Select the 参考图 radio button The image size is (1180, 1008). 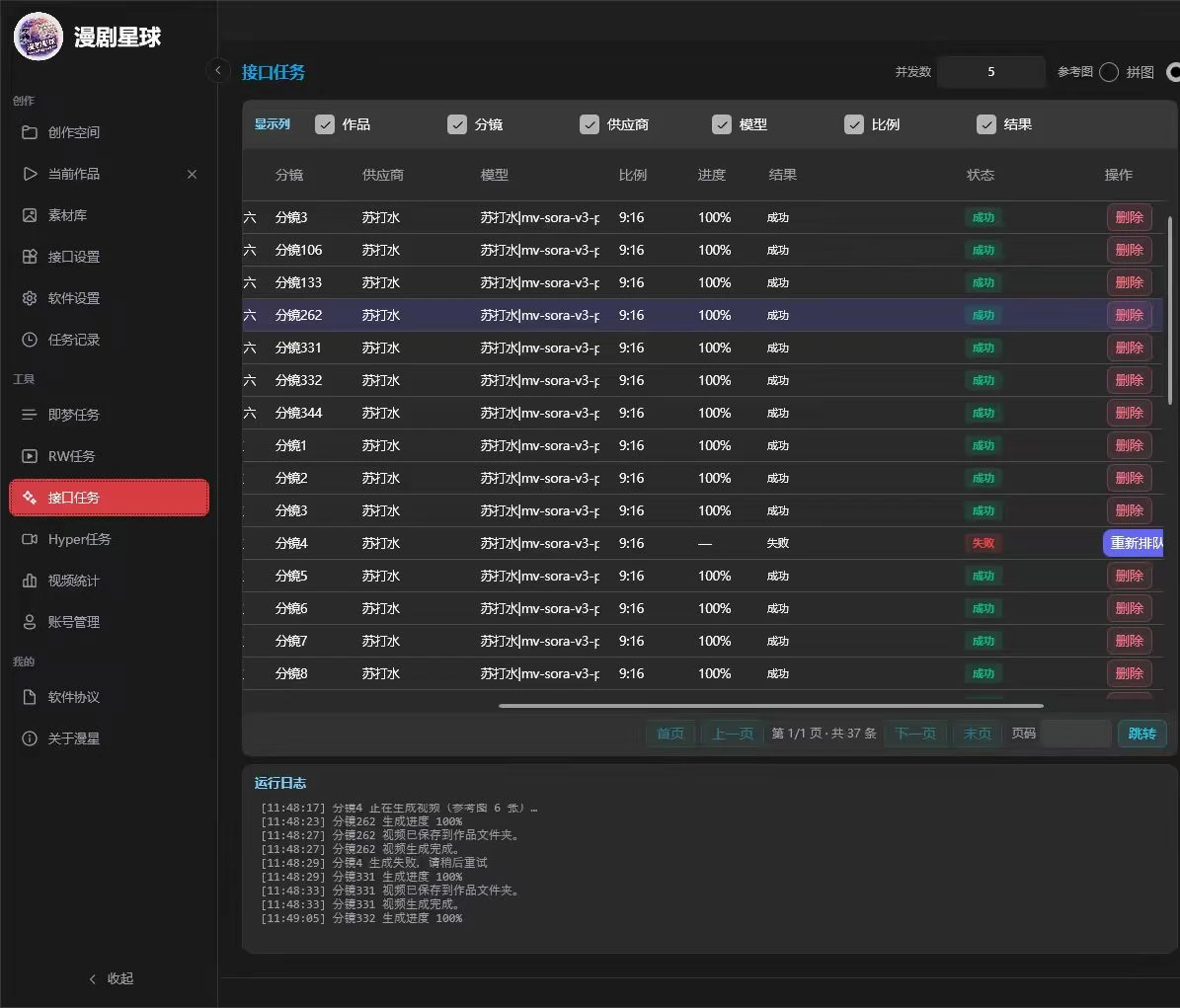coord(1109,71)
